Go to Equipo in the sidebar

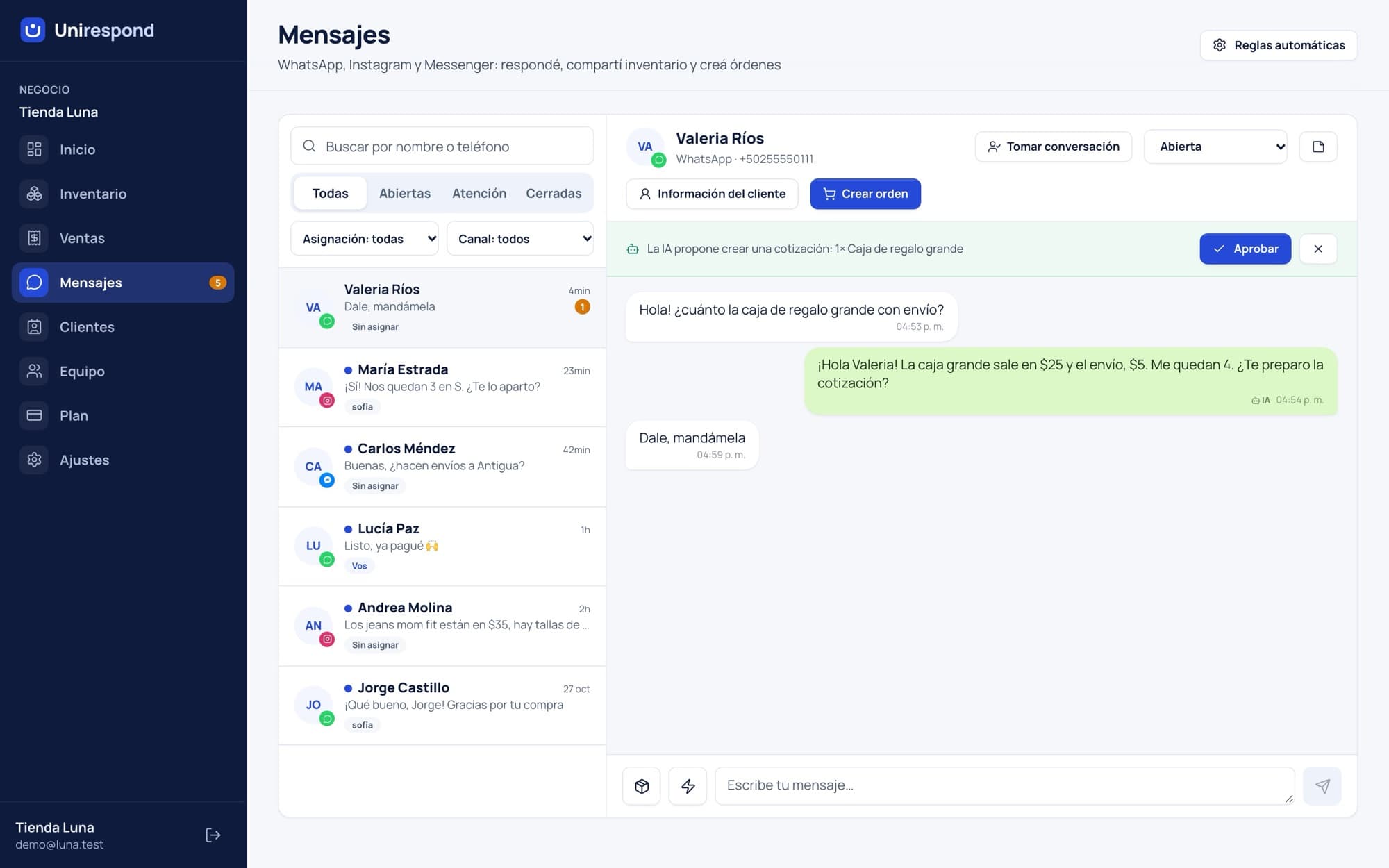pos(123,372)
